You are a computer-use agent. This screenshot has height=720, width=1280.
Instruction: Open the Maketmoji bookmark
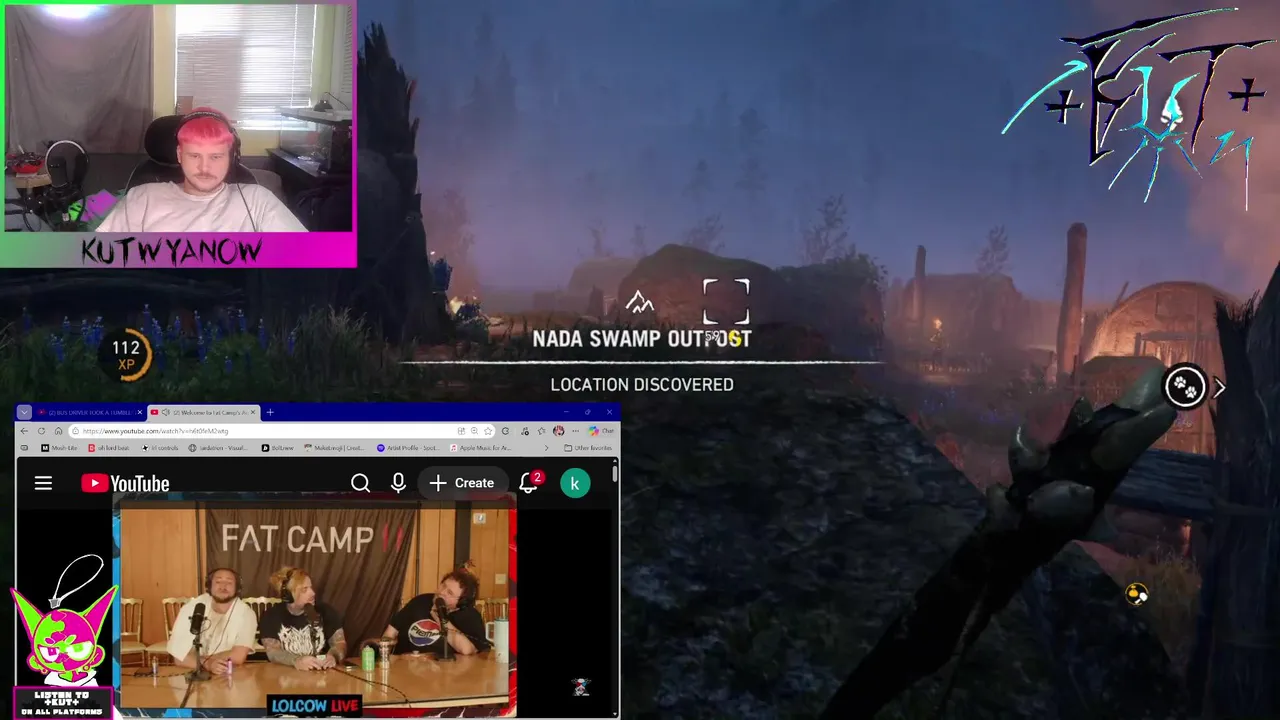click(x=334, y=448)
